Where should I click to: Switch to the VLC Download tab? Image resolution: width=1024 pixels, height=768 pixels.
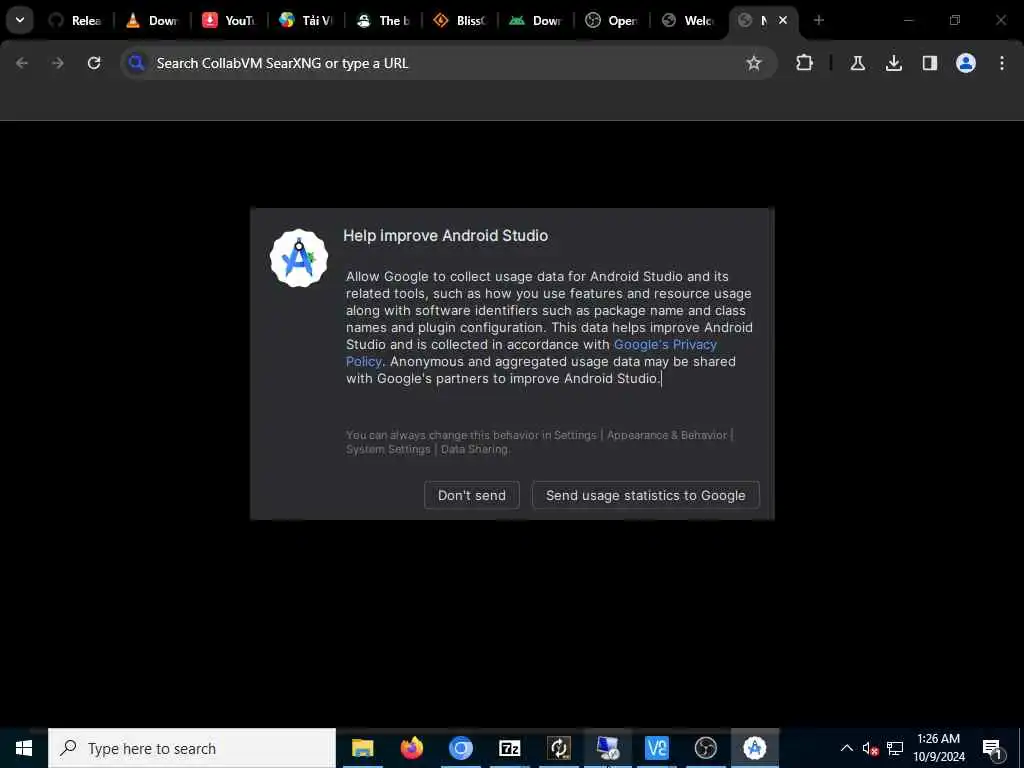pos(152,20)
